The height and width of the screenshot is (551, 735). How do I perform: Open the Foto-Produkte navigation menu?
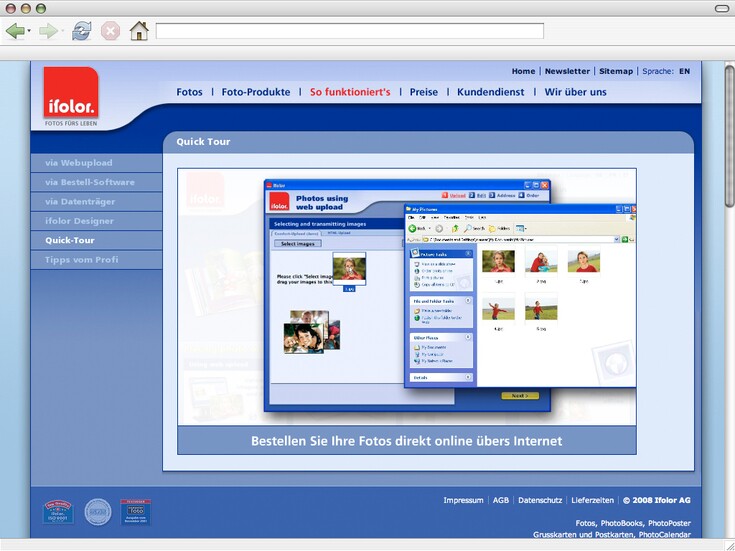pyautogui.click(x=256, y=92)
